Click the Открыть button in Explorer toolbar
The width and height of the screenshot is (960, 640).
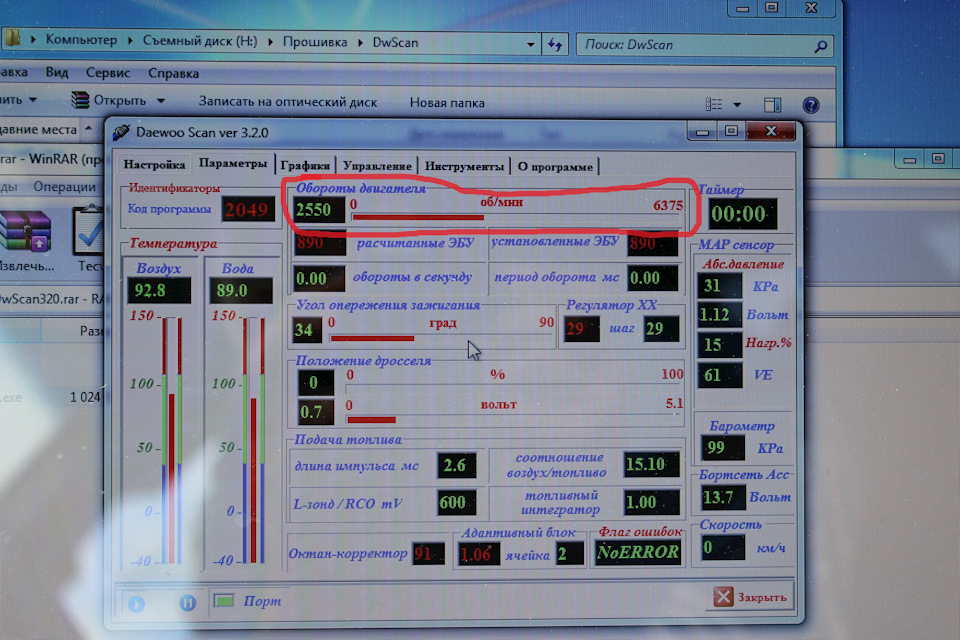click(109, 100)
